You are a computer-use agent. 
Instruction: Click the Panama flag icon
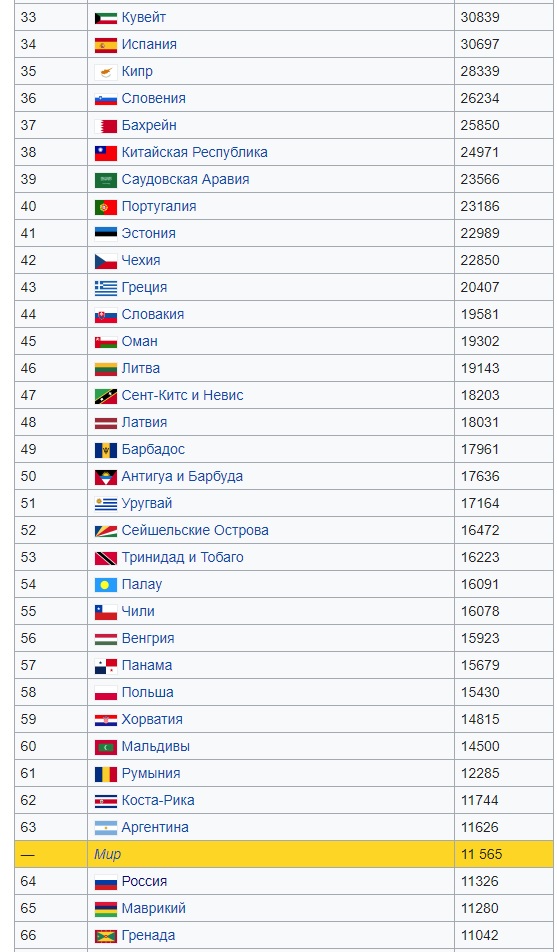pos(106,666)
